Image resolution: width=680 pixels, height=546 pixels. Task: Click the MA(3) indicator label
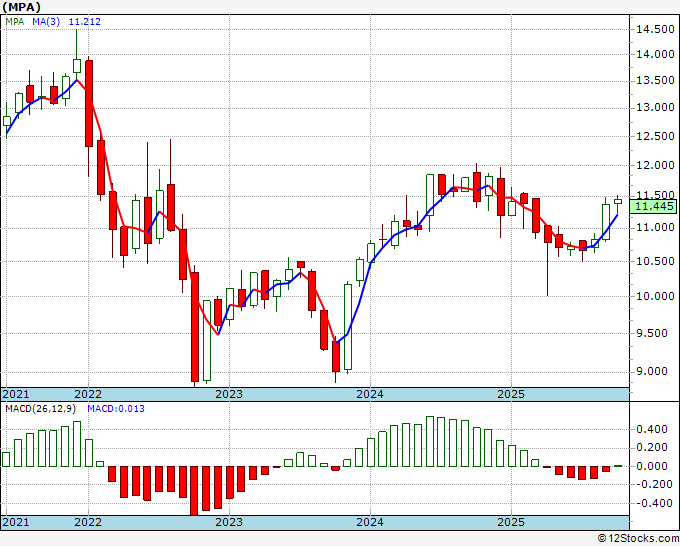pos(46,21)
